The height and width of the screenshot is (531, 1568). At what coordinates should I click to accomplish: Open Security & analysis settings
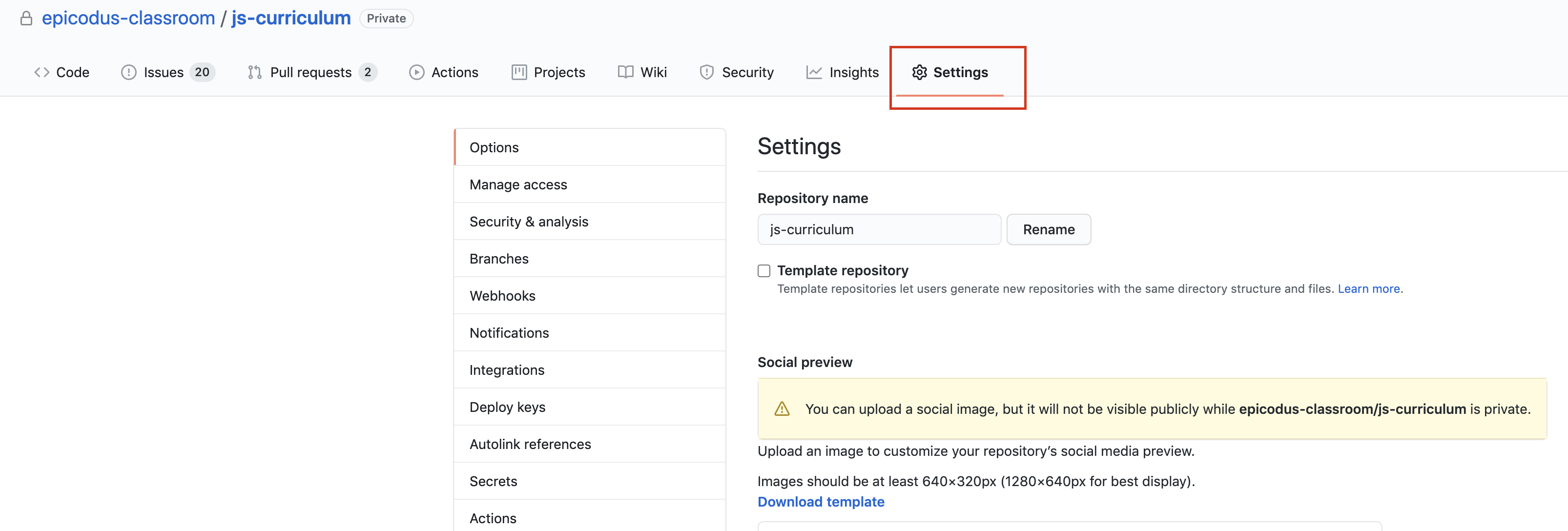[x=589, y=222]
